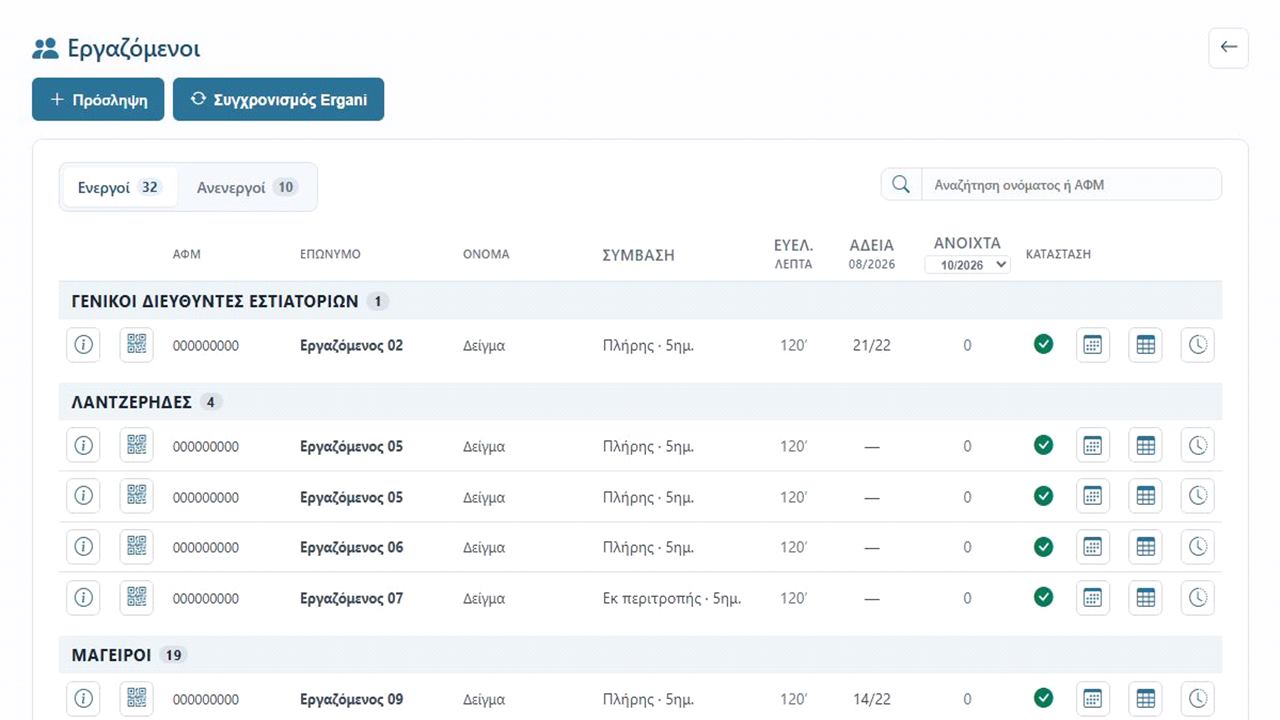Open info for Εργαζόμενος 02
This screenshot has height=720, width=1280.
tap(84, 345)
